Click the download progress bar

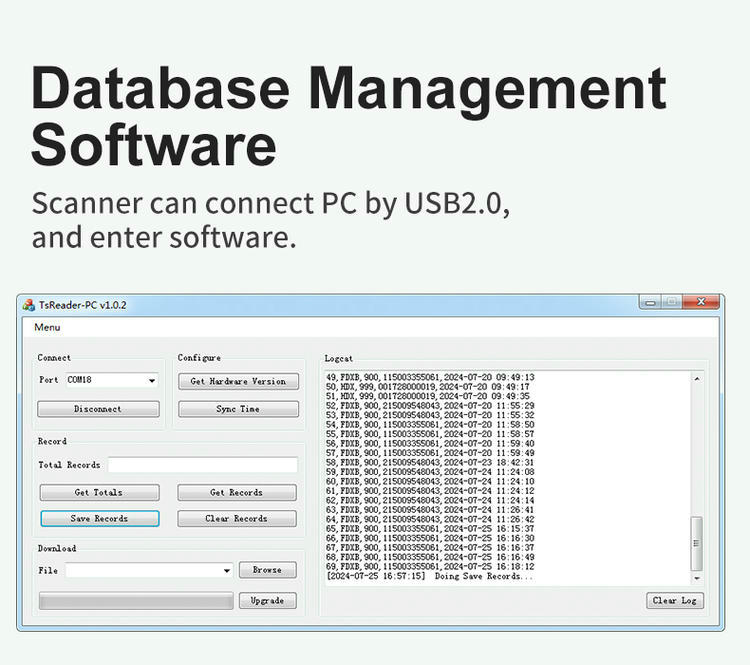click(136, 601)
